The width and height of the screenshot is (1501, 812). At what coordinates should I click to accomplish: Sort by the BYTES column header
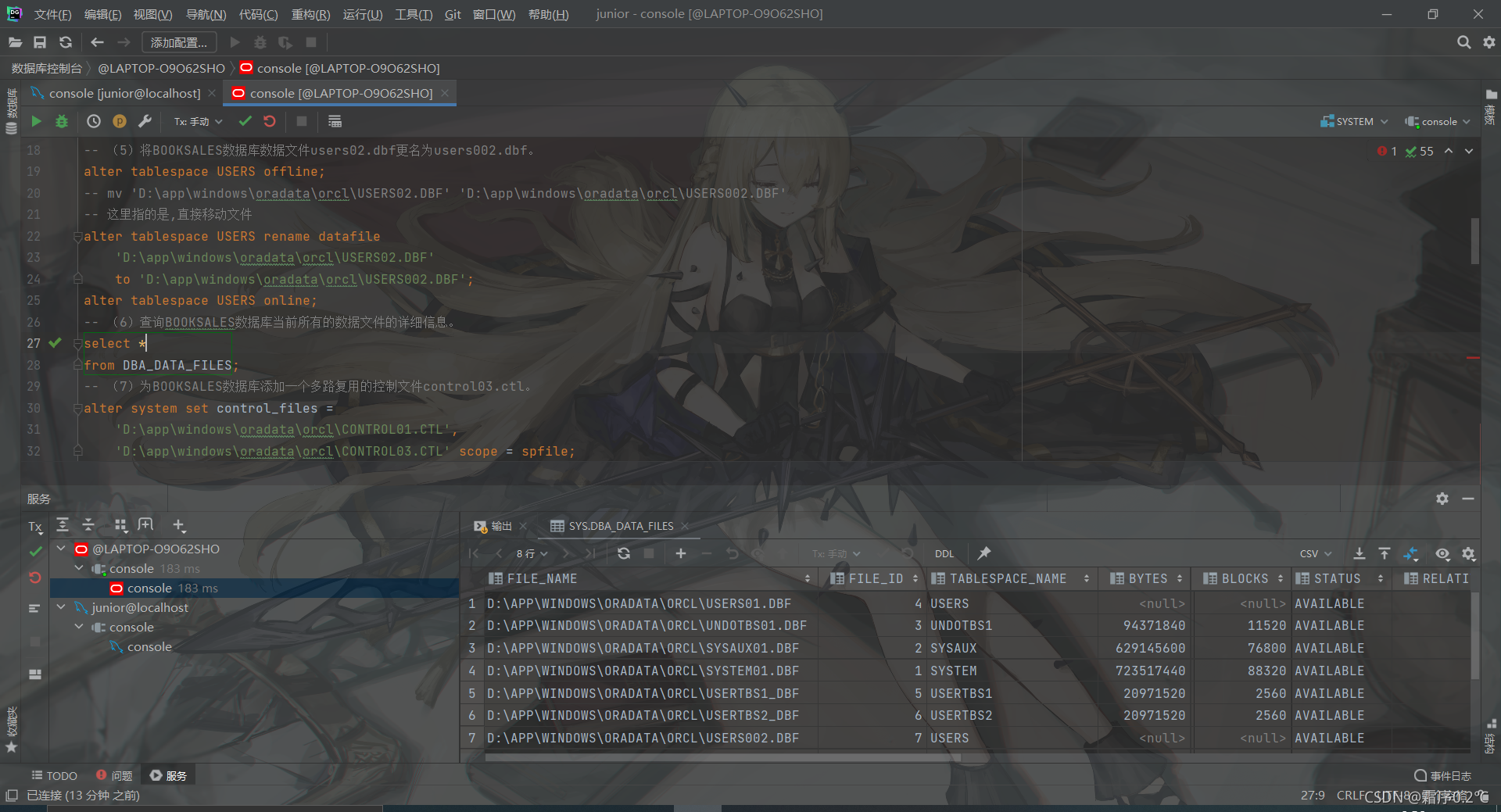pyautogui.click(x=1146, y=578)
